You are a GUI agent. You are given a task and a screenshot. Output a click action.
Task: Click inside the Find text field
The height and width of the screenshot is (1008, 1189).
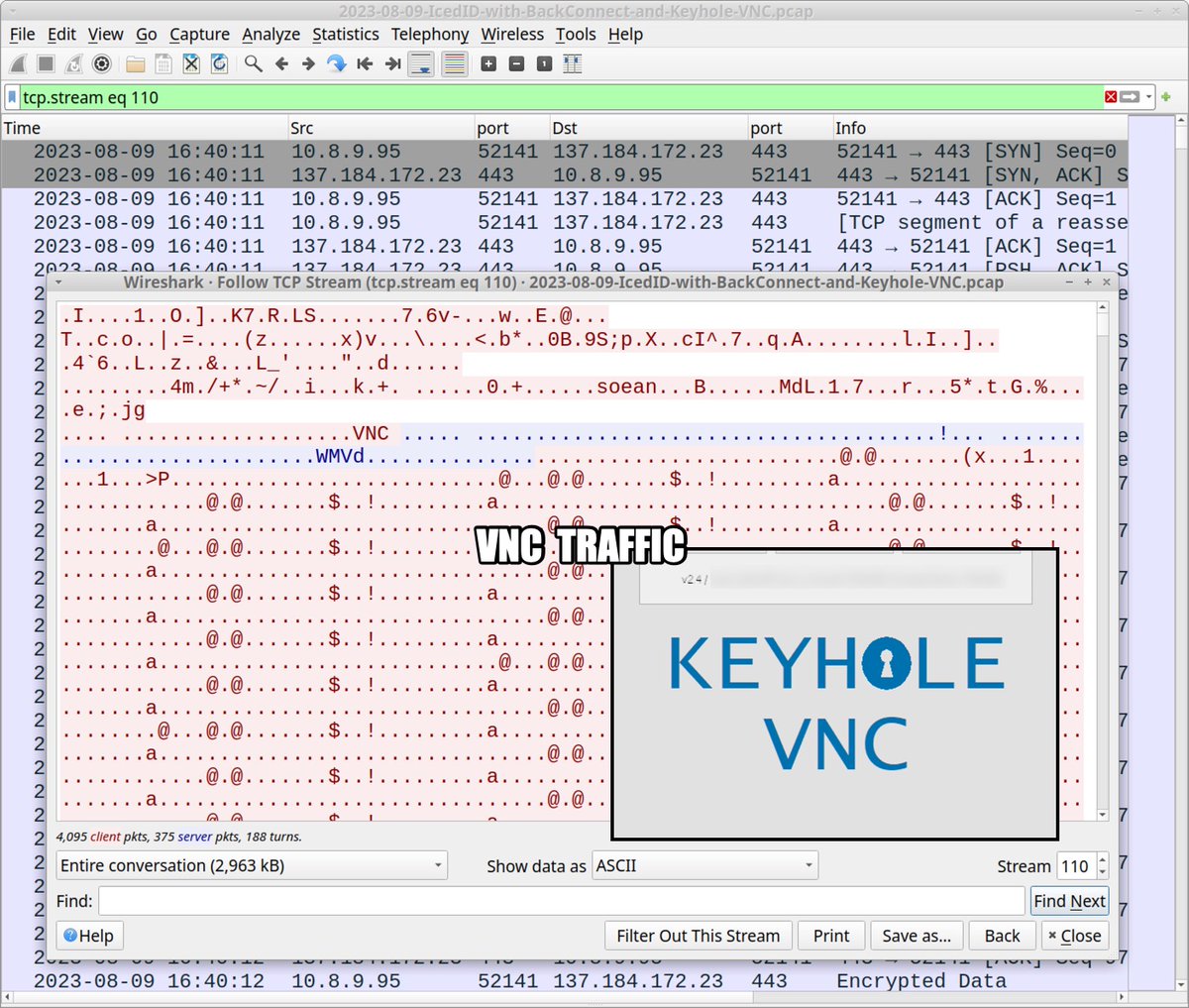tap(555, 900)
